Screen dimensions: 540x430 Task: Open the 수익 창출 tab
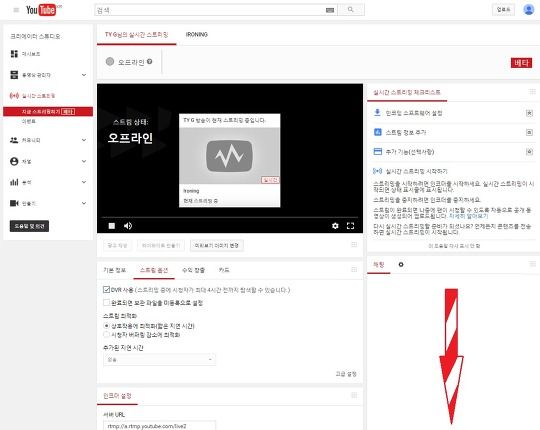coord(194,270)
